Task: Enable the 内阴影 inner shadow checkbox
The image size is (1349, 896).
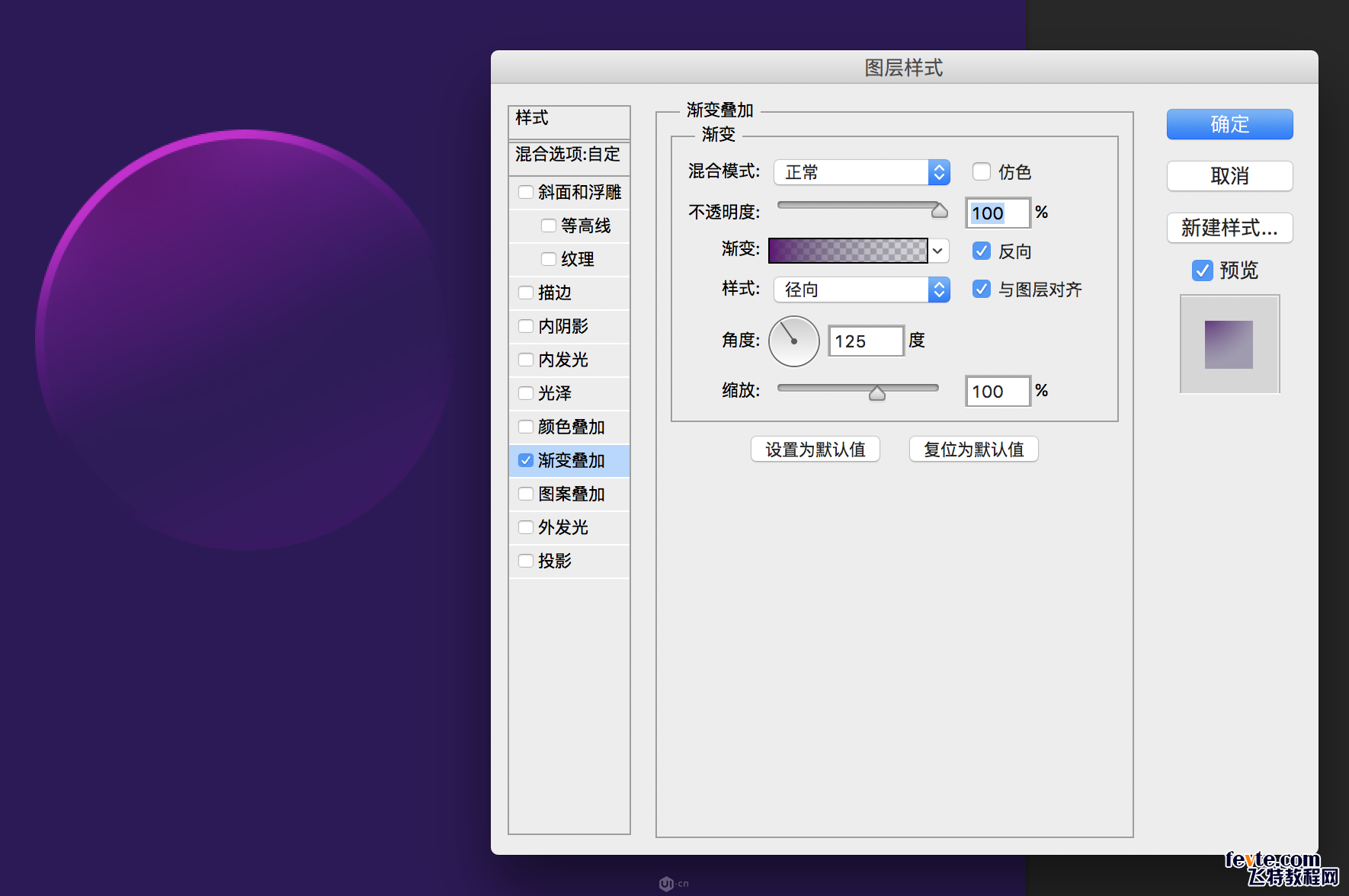Action: [x=526, y=326]
